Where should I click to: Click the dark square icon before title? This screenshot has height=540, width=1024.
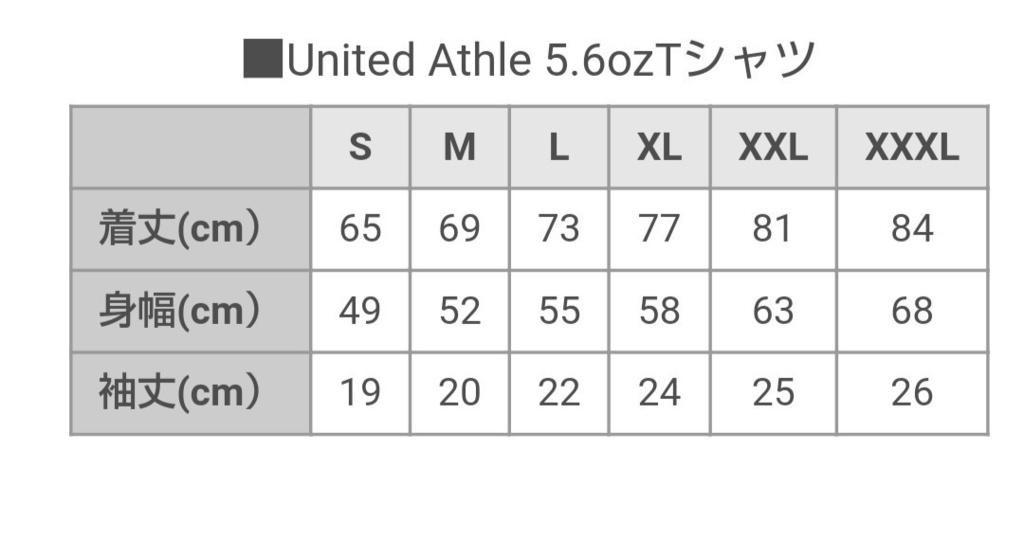(x=262, y=61)
